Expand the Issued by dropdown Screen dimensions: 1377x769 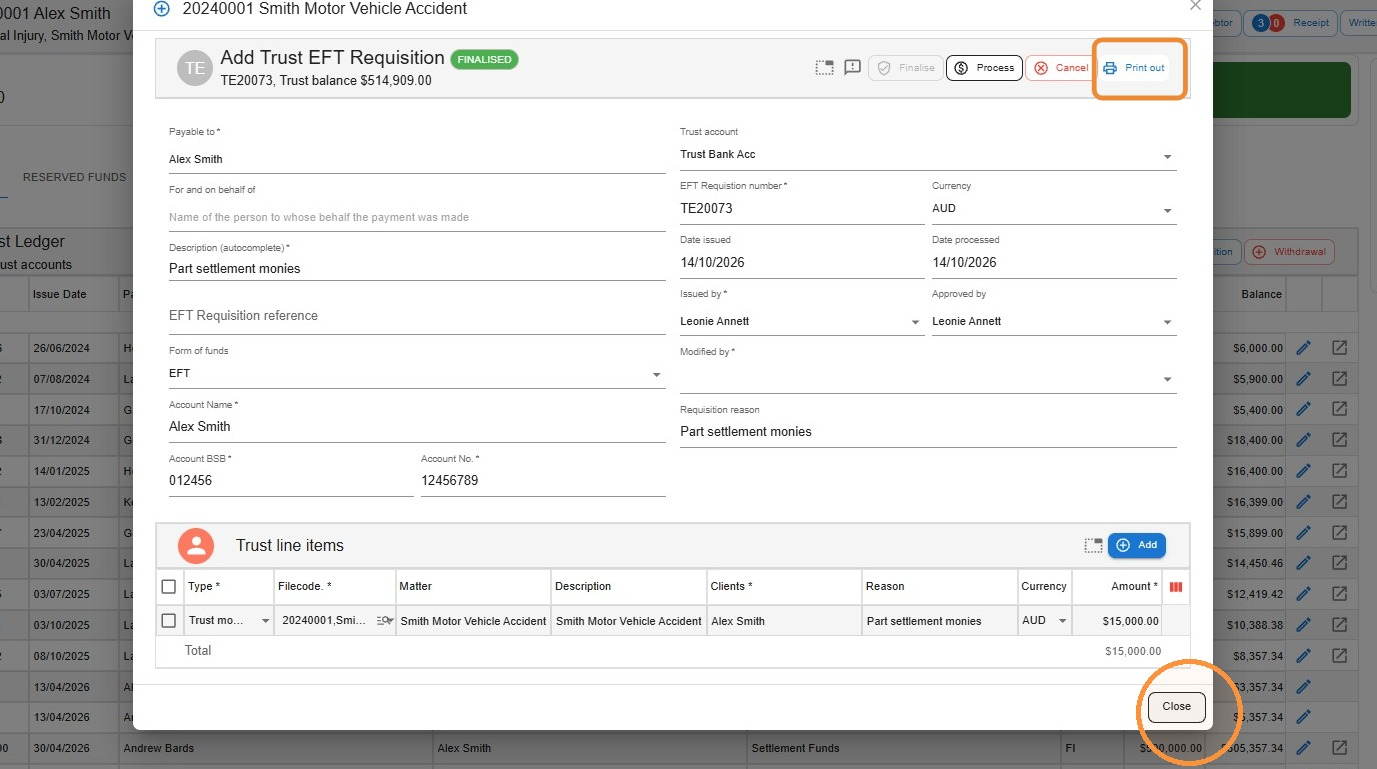[915, 322]
